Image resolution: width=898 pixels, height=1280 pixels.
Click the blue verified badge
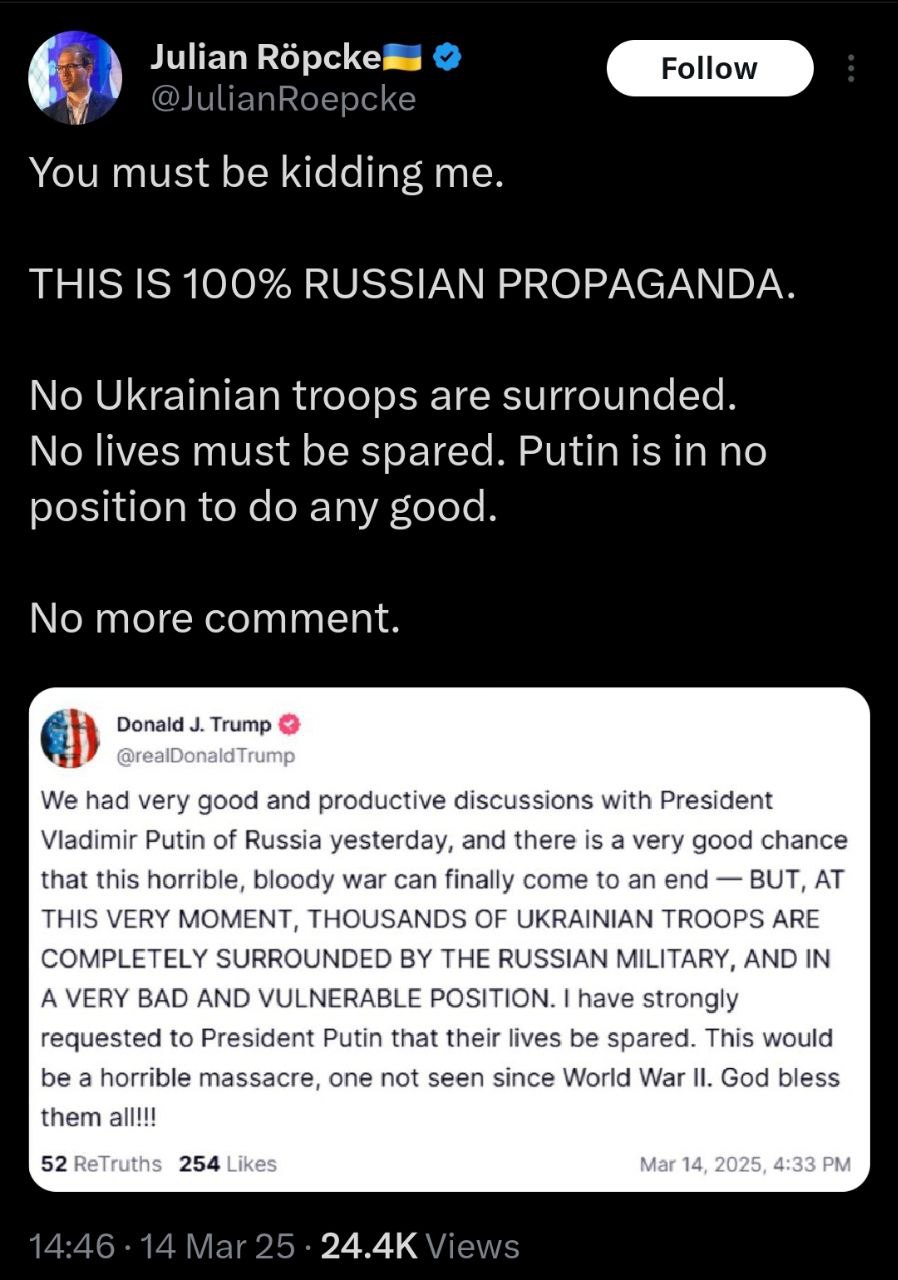(x=449, y=60)
